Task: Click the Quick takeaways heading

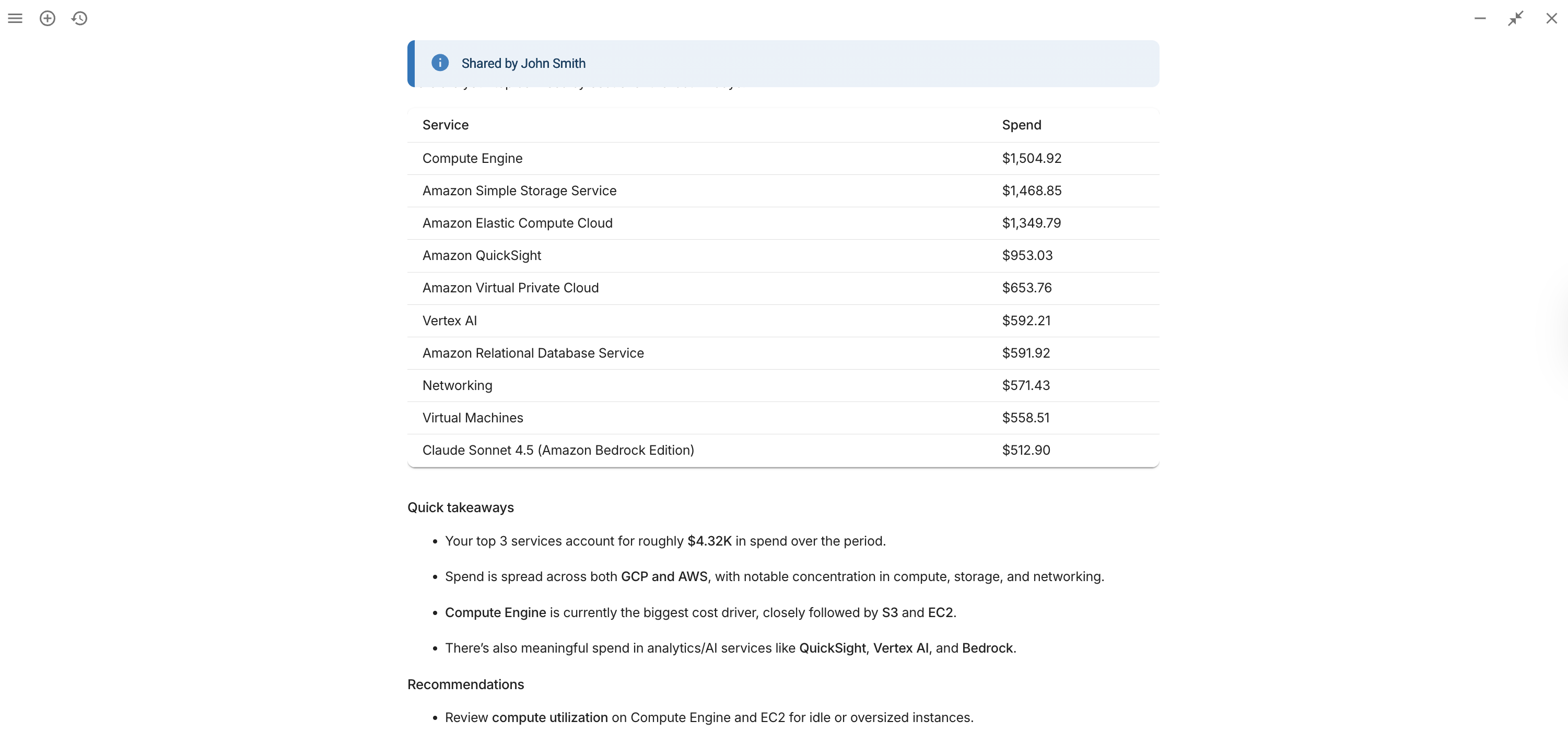Action: 460,507
